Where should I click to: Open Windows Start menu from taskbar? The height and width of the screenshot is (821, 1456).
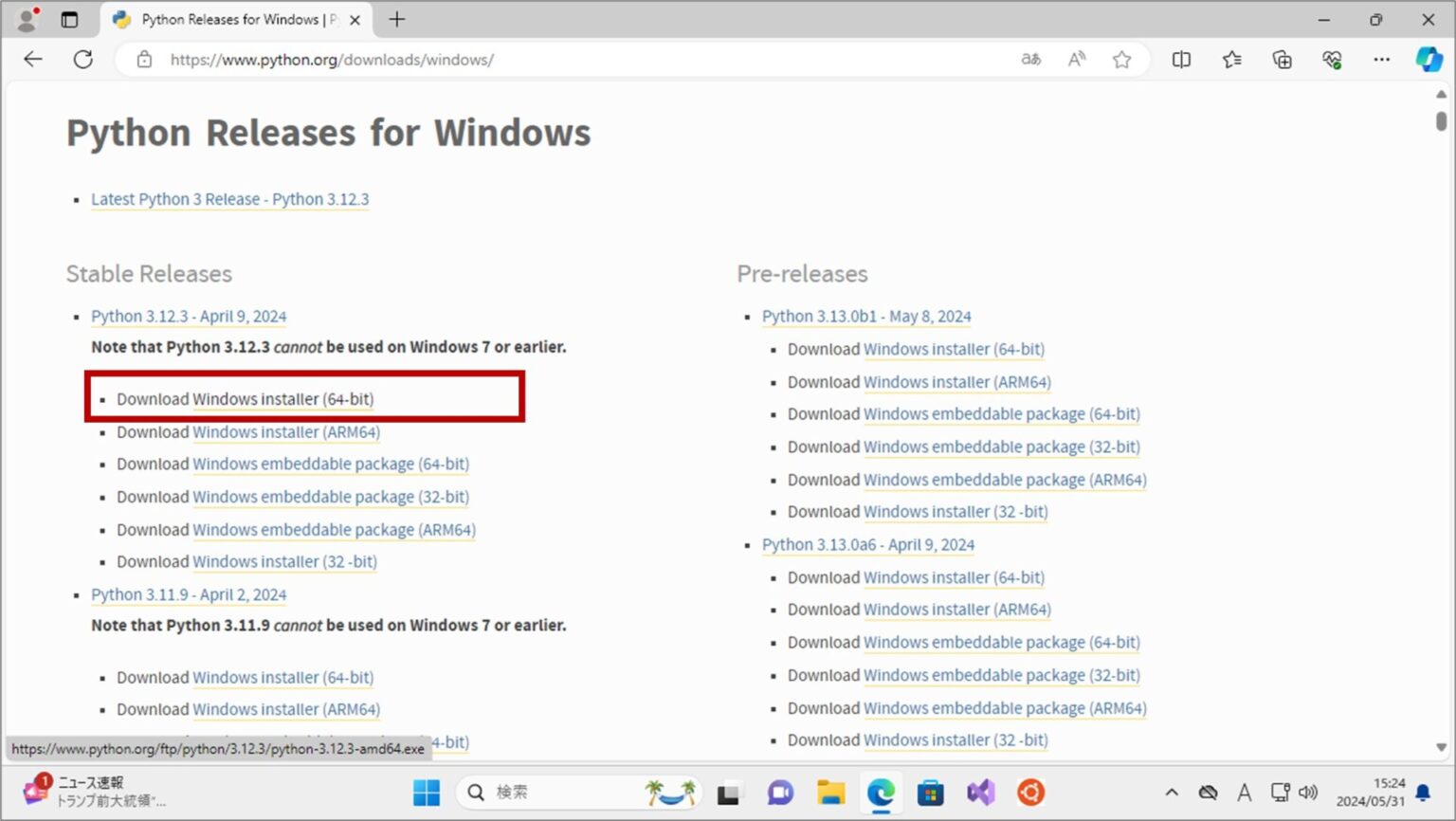coord(427,793)
